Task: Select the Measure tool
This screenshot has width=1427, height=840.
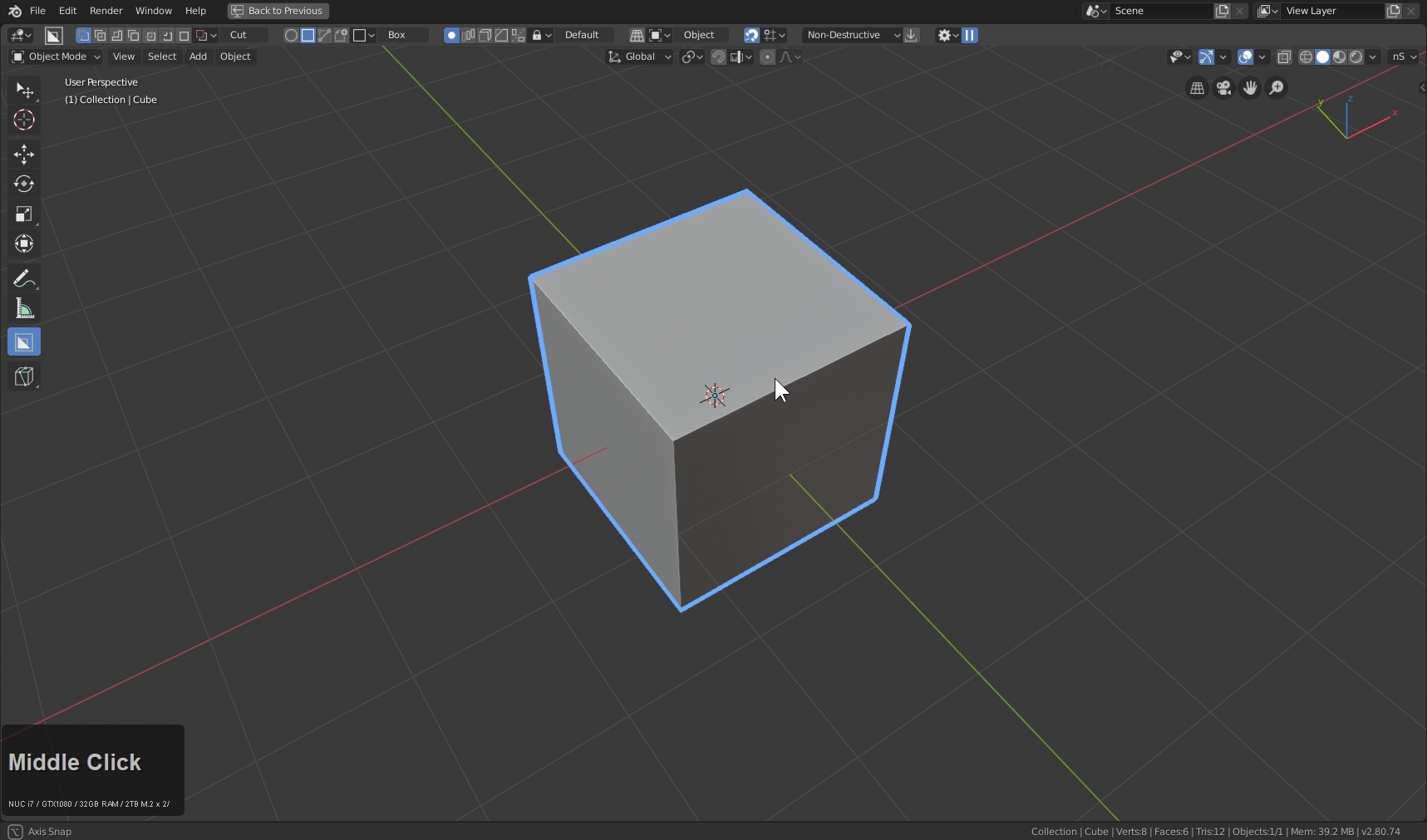Action: pyautogui.click(x=24, y=309)
